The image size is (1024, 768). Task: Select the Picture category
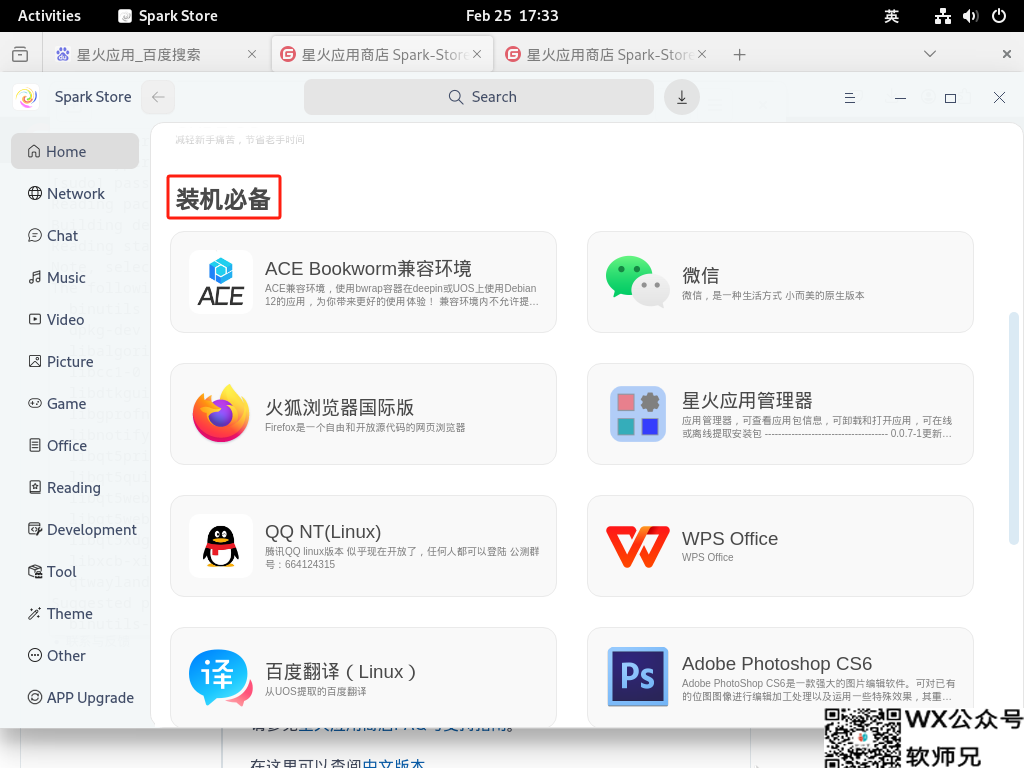[x=75, y=362]
